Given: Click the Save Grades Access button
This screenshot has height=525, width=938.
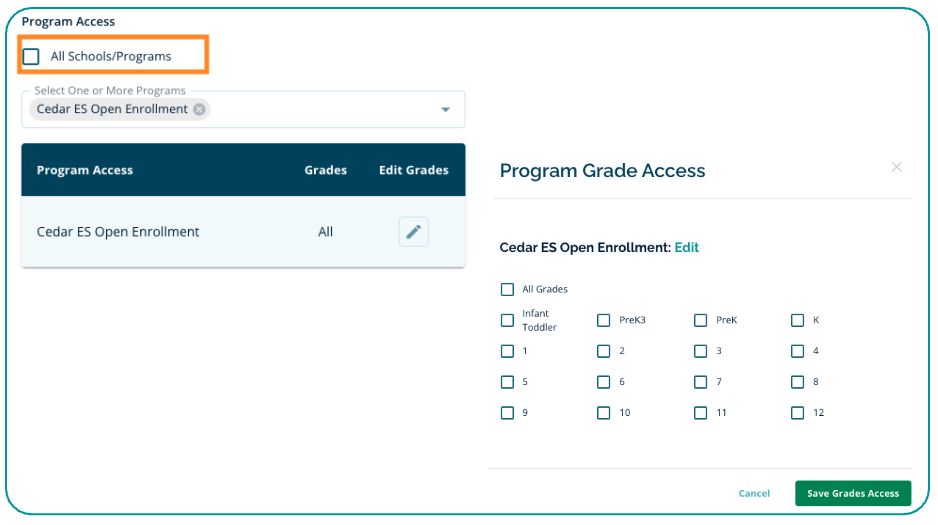Looking at the screenshot, I should (853, 493).
